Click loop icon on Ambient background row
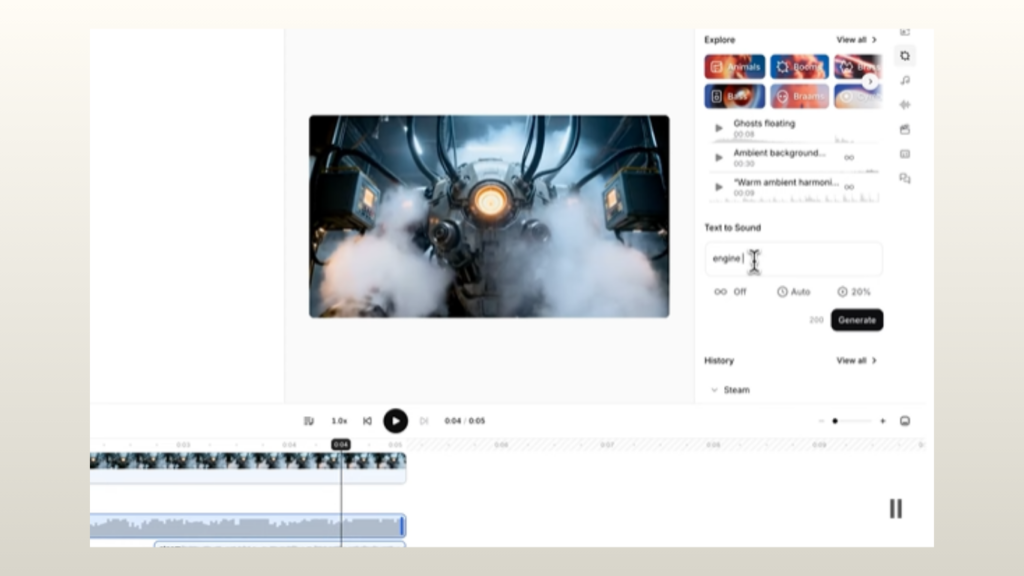1024x576 pixels. click(849, 157)
